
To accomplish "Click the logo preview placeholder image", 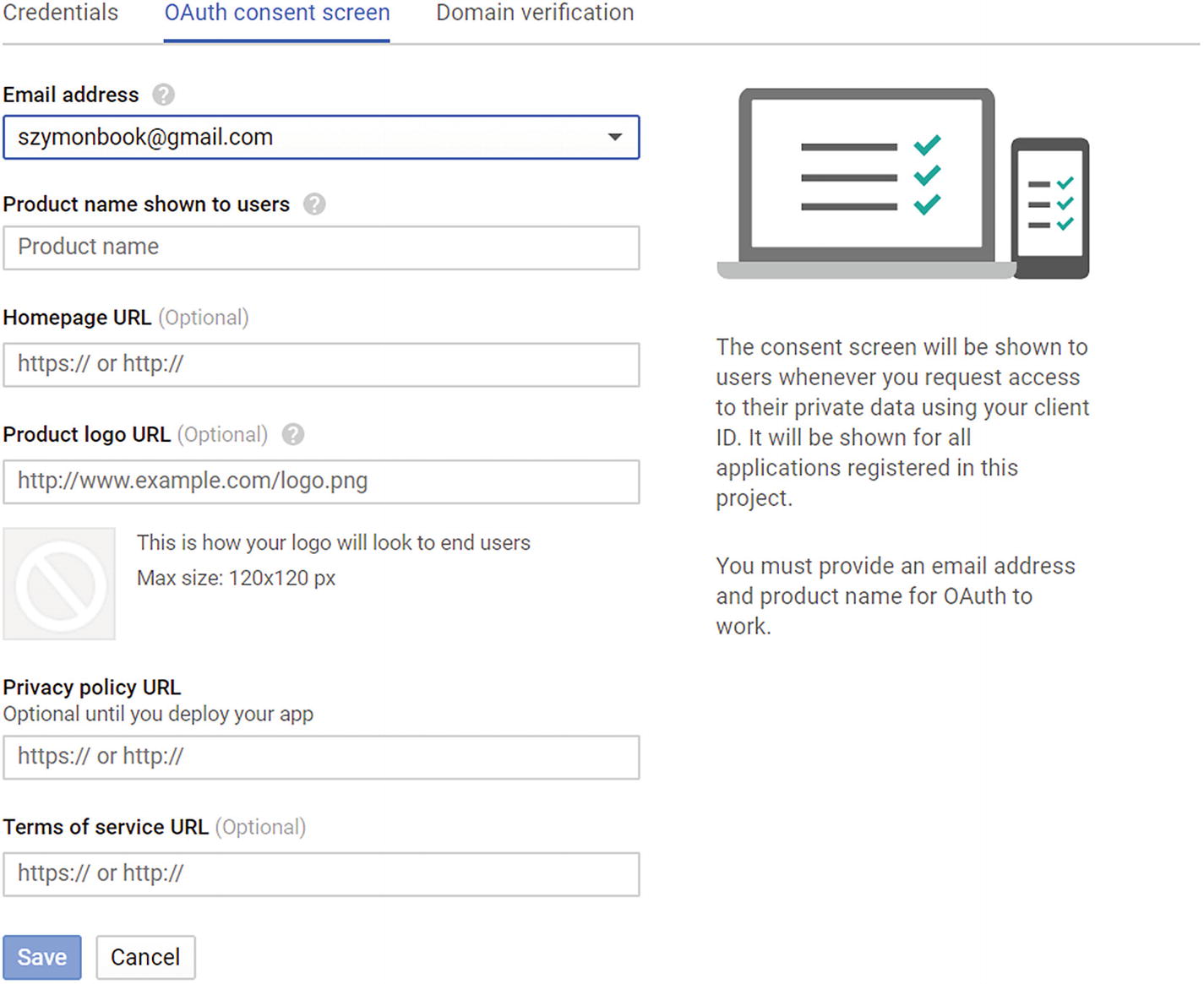I will 59,584.
